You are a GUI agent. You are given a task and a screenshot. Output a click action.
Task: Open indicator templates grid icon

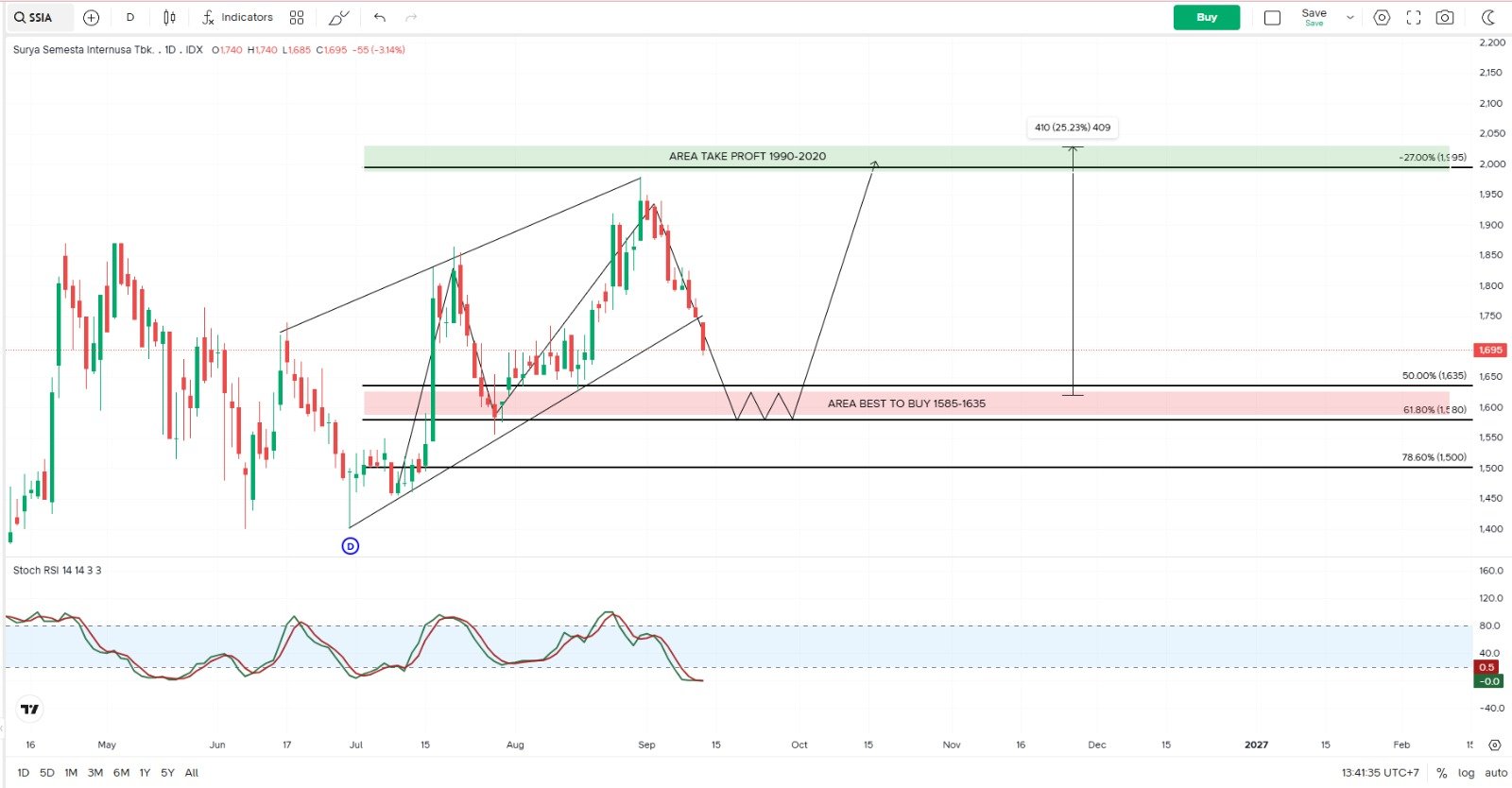pos(297,17)
